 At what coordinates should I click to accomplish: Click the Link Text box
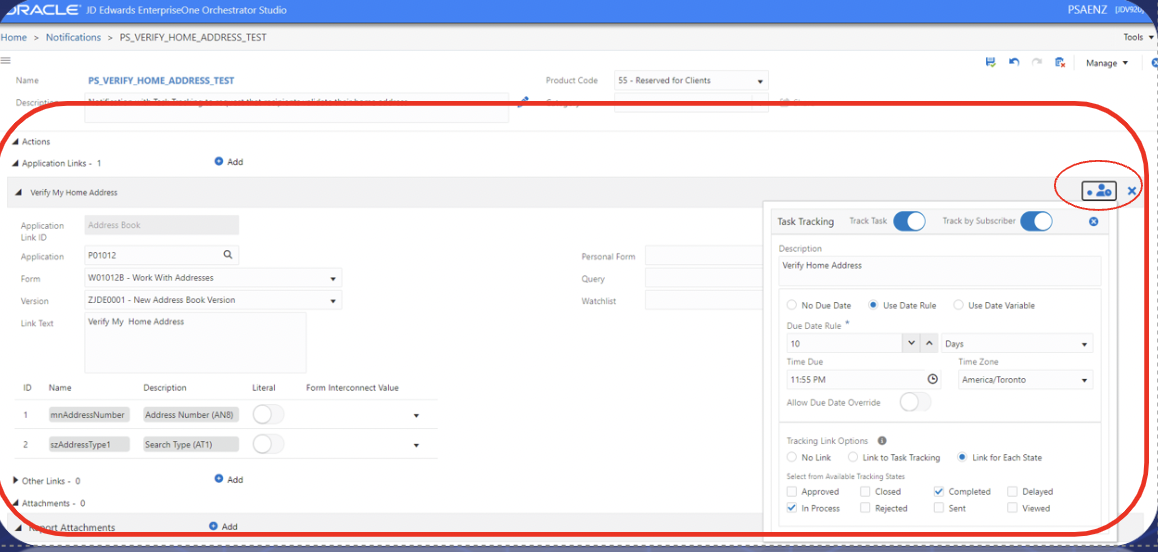195,342
